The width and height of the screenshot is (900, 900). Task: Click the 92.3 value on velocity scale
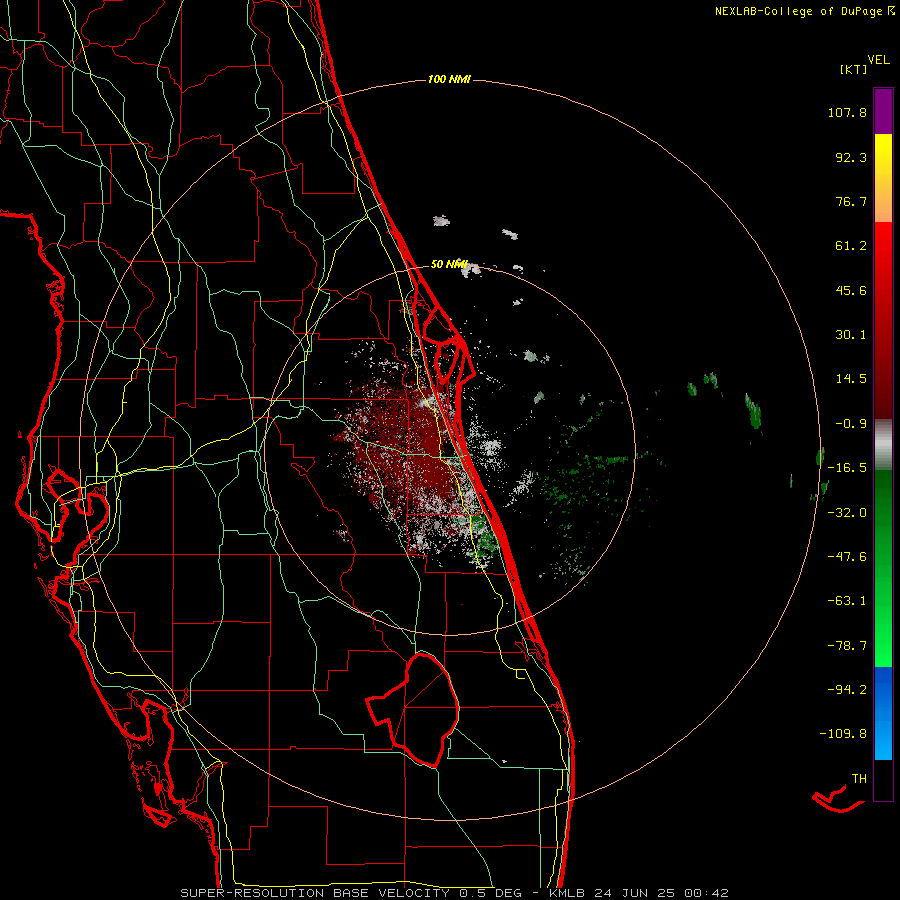pos(851,157)
